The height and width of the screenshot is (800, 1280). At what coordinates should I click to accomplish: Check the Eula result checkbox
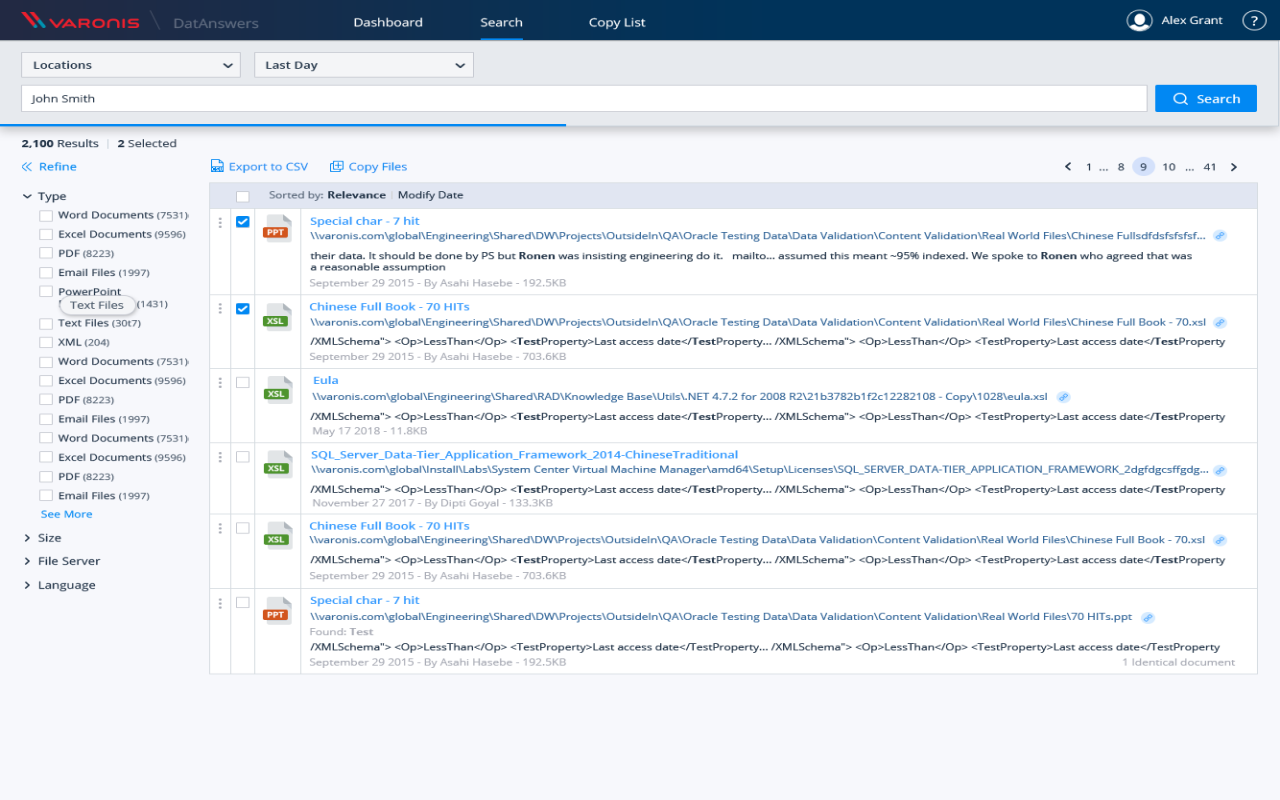[243, 382]
